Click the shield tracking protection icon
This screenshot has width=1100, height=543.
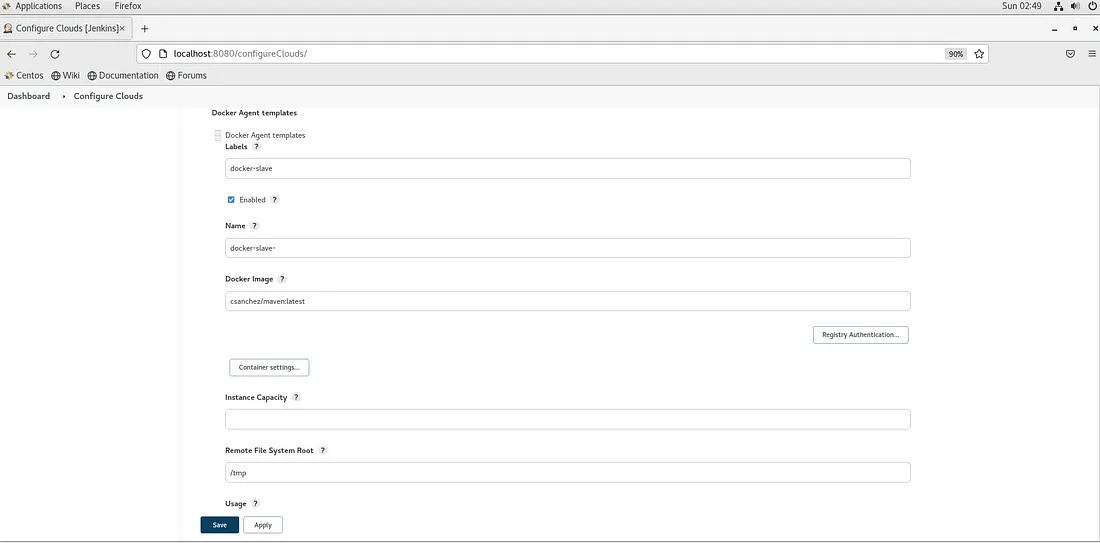point(147,54)
